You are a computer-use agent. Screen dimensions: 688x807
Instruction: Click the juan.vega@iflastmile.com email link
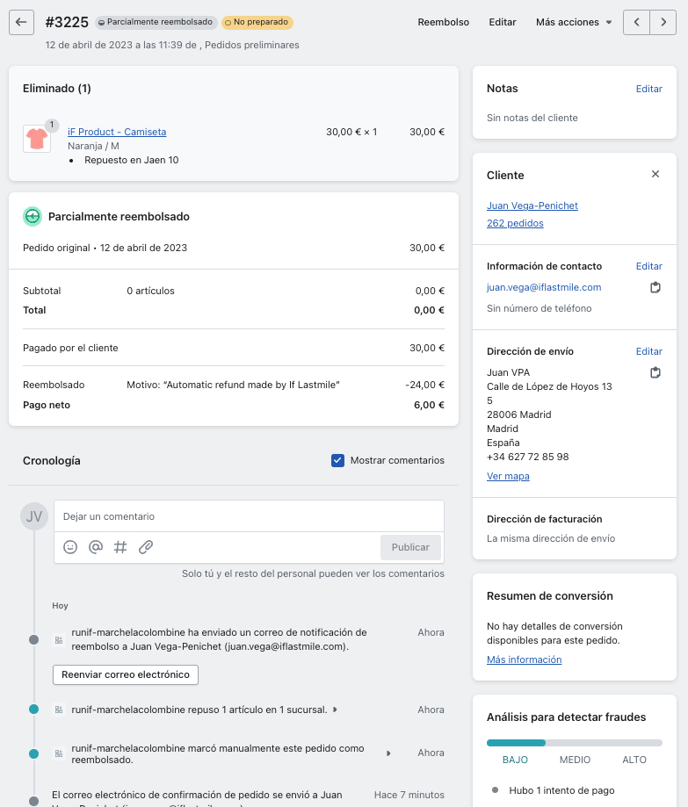pos(544,287)
